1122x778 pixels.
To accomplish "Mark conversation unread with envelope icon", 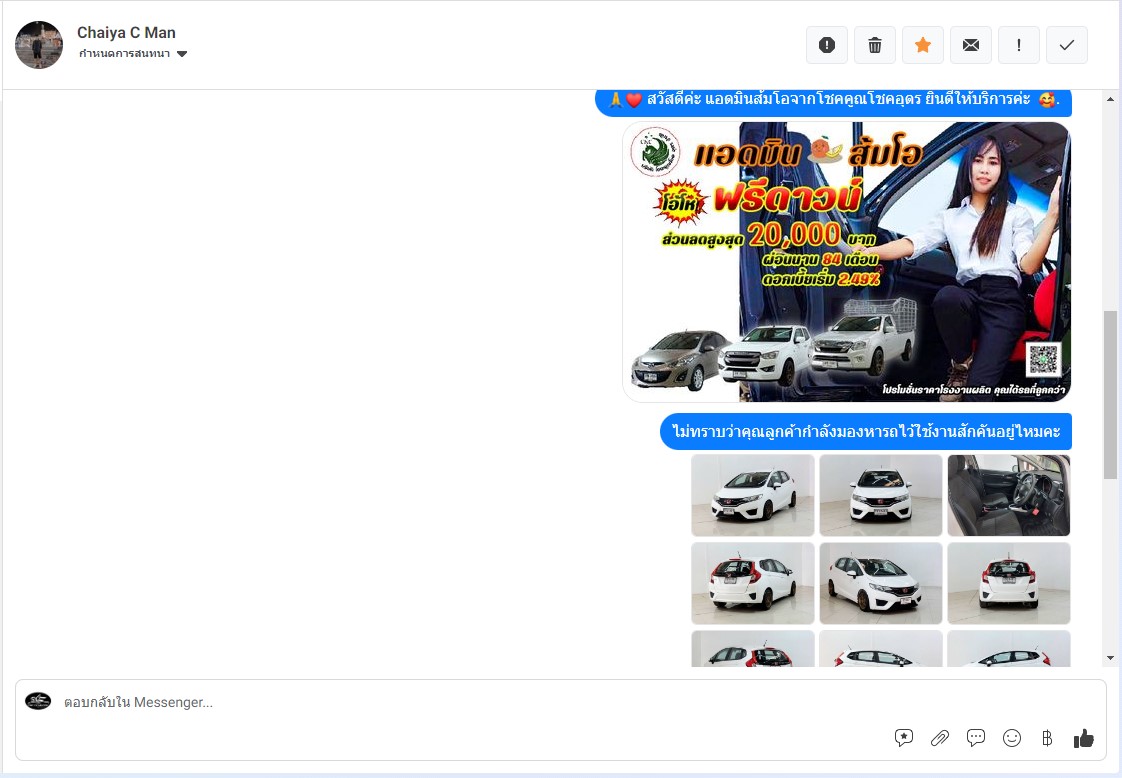I will tap(971, 45).
